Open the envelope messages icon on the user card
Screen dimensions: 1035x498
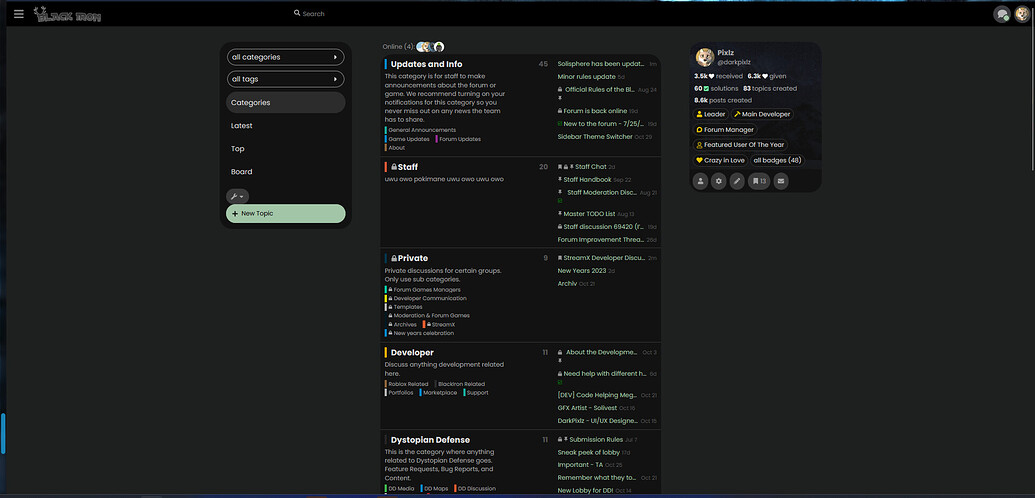coord(780,181)
